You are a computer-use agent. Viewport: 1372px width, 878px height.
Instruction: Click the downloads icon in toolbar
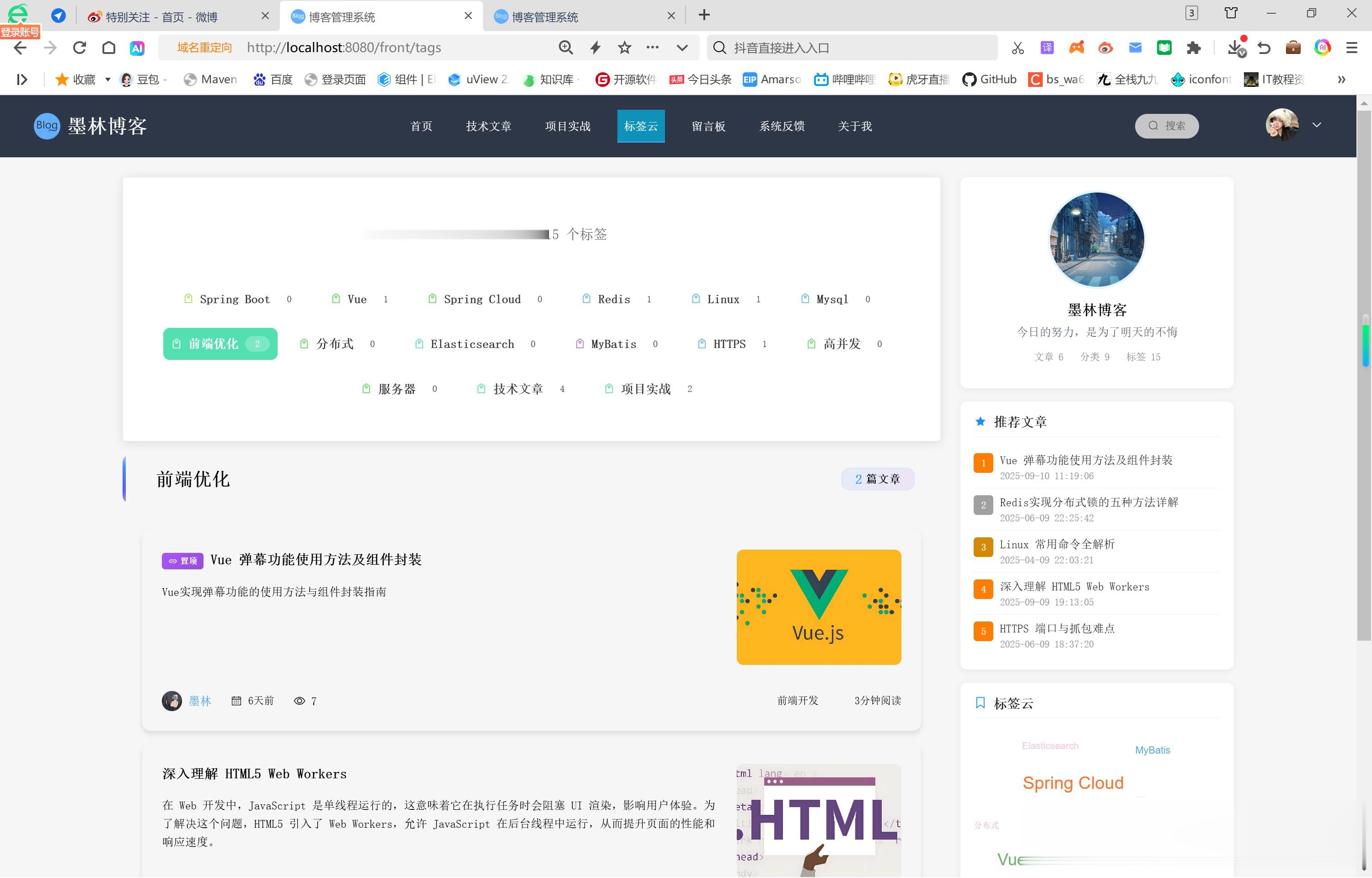pyautogui.click(x=1235, y=48)
